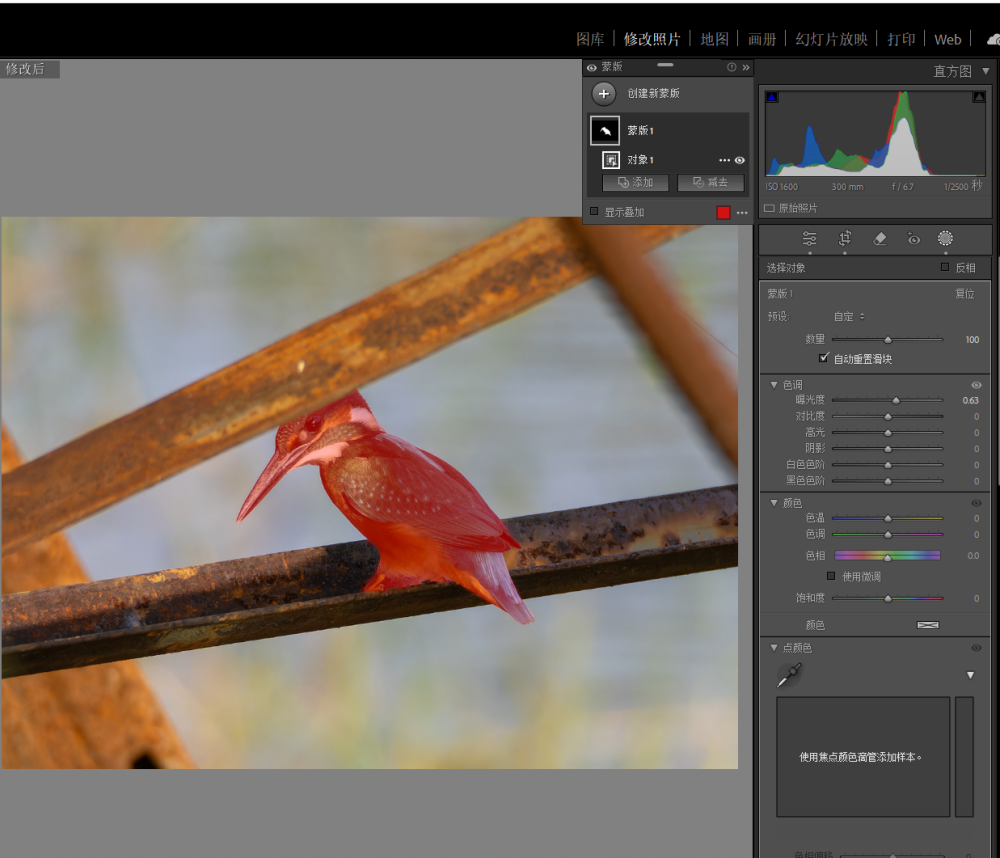Click the exposure value 0.63 field
The image size is (1000, 858).
pos(970,401)
